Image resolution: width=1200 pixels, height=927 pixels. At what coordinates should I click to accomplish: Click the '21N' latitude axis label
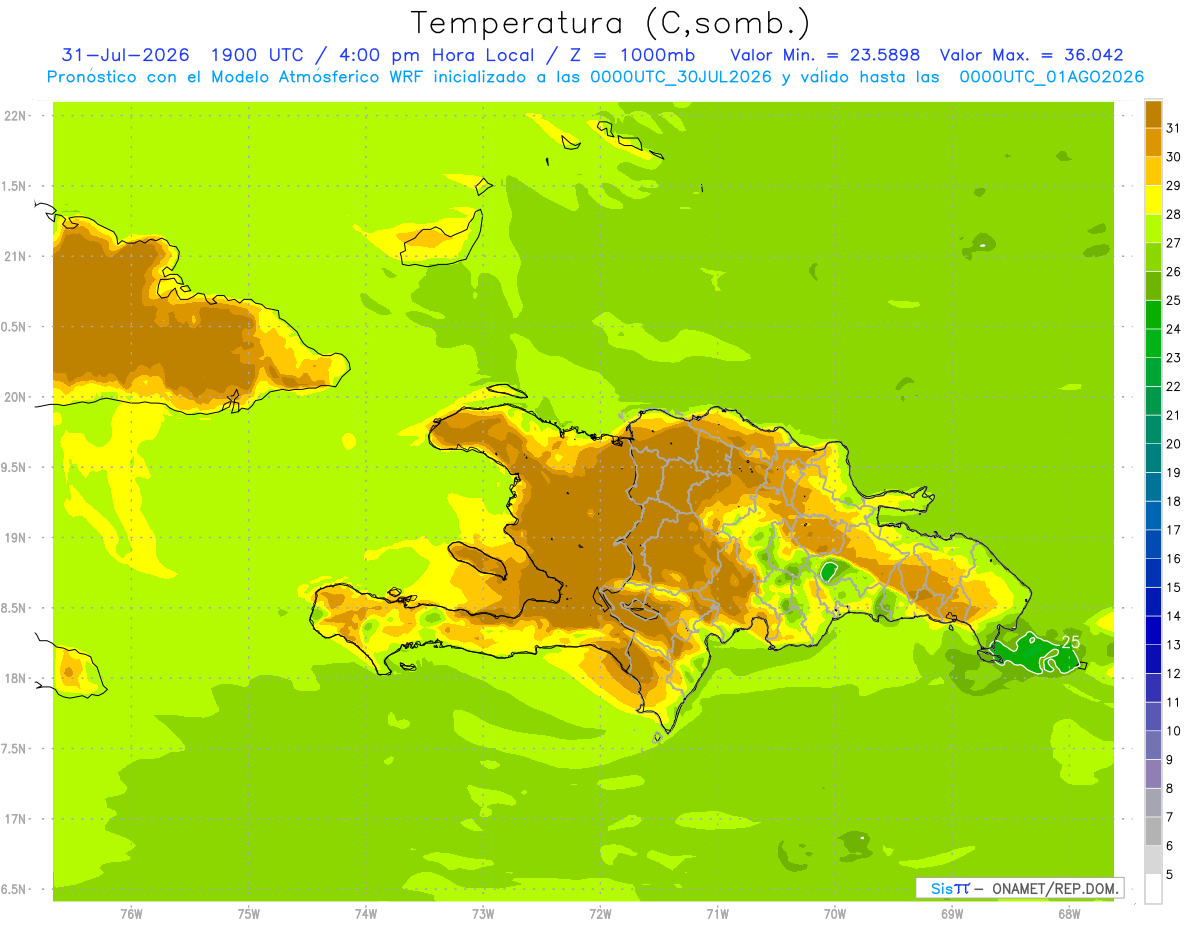[16, 256]
